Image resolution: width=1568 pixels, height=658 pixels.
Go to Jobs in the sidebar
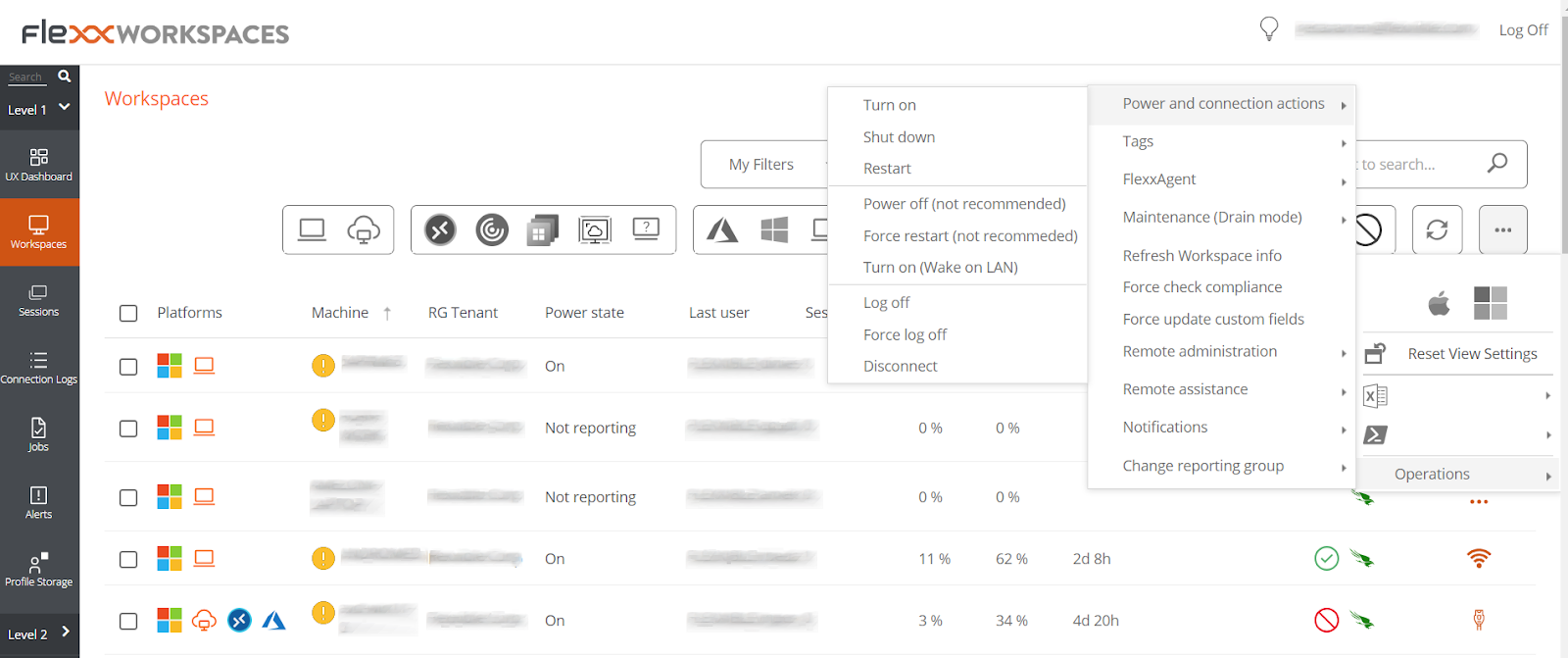pos(39,434)
